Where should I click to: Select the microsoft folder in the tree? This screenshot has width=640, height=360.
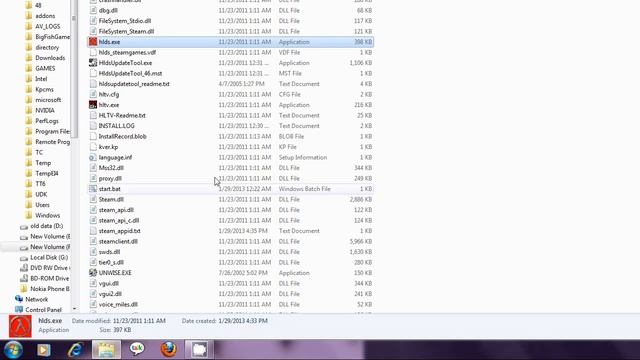(x=48, y=100)
